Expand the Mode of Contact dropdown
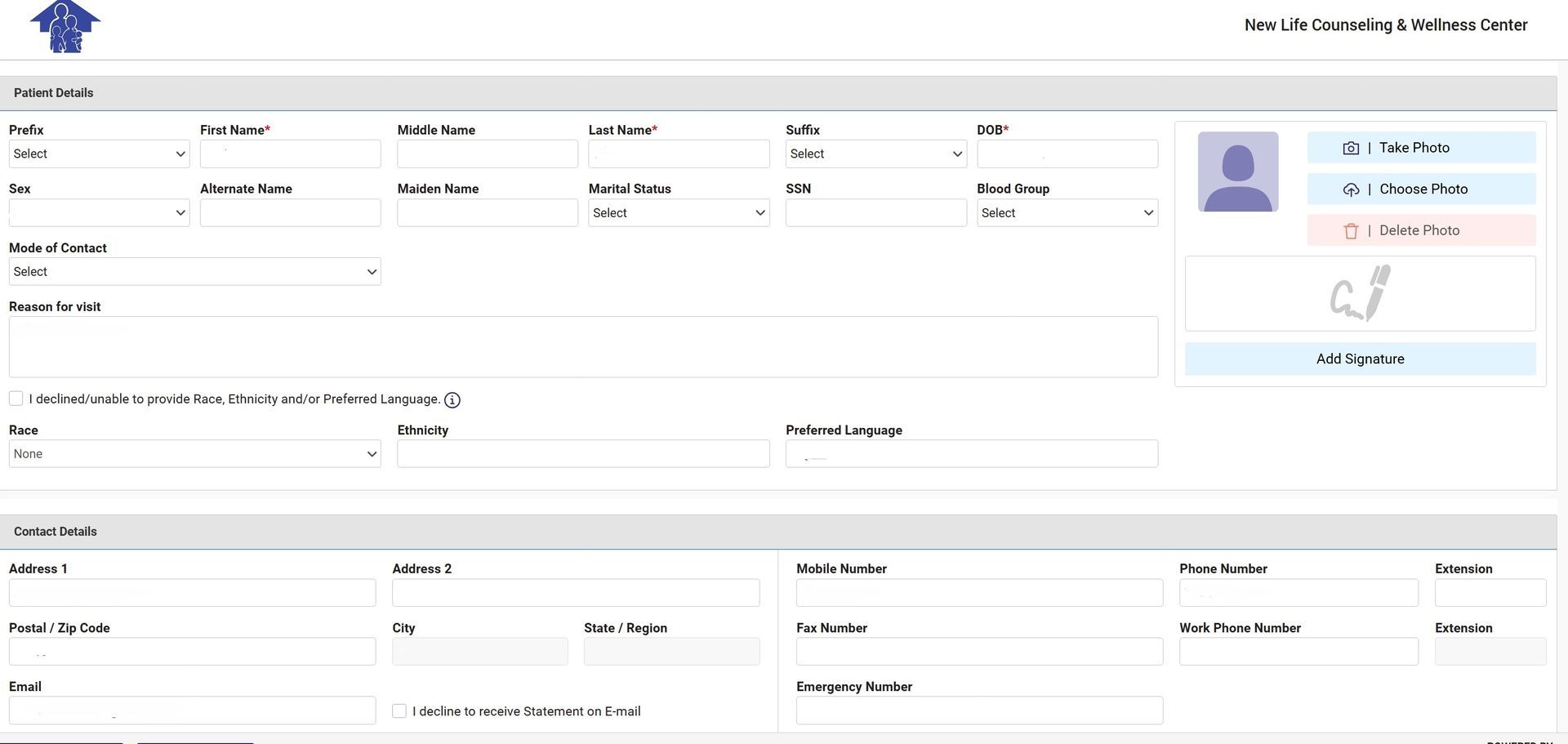Screen dimensions: 1568x744 point(194,272)
